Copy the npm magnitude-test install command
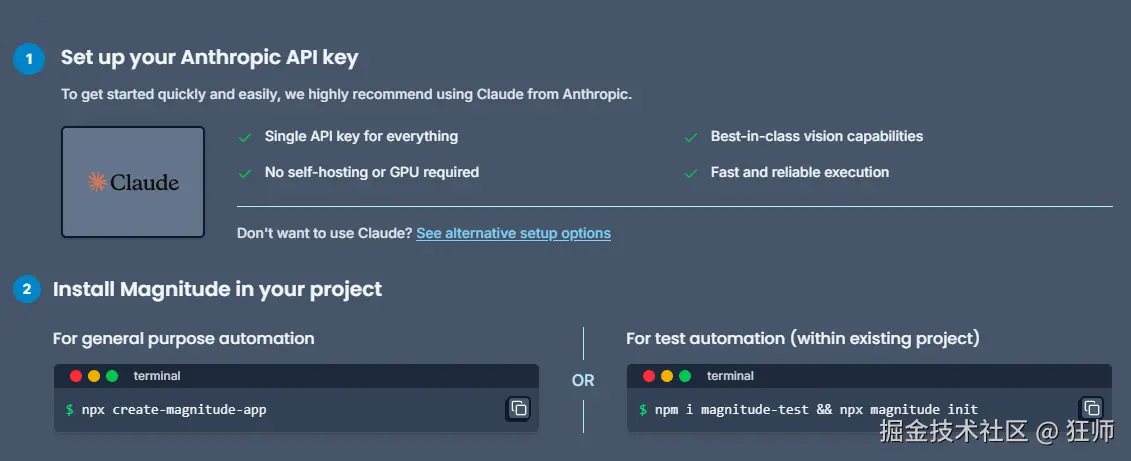This screenshot has width=1131, height=461. (x=1091, y=408)
